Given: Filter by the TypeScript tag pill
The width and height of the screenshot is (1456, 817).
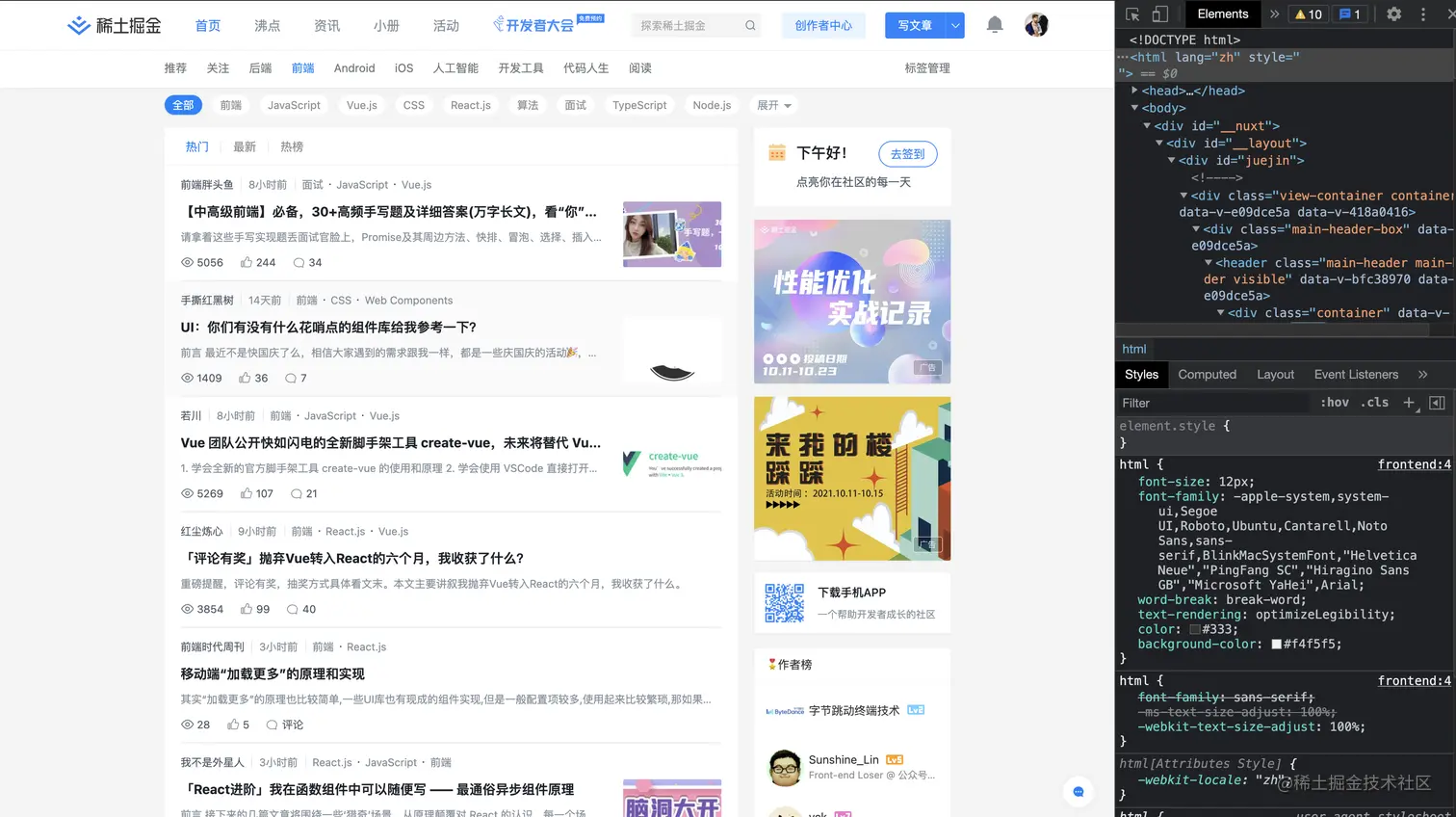Looking at the screenshot, I should [x=639, y=105].
